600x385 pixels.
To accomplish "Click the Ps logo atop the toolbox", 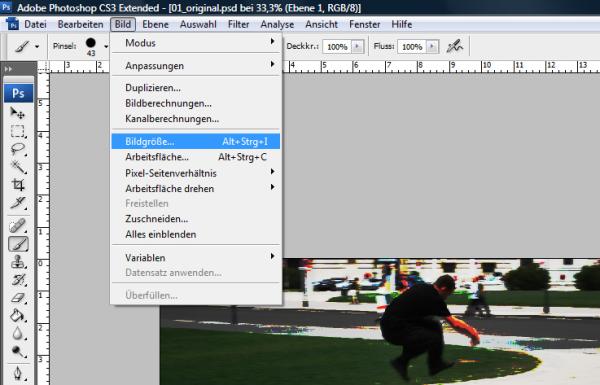I will pyautogui.click(x=18, y=93).
